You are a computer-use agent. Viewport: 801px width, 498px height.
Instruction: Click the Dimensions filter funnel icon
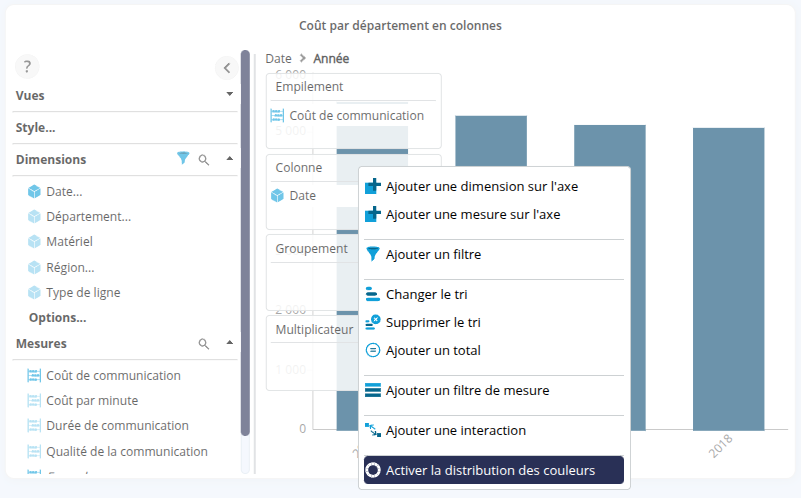pos(183,158)
